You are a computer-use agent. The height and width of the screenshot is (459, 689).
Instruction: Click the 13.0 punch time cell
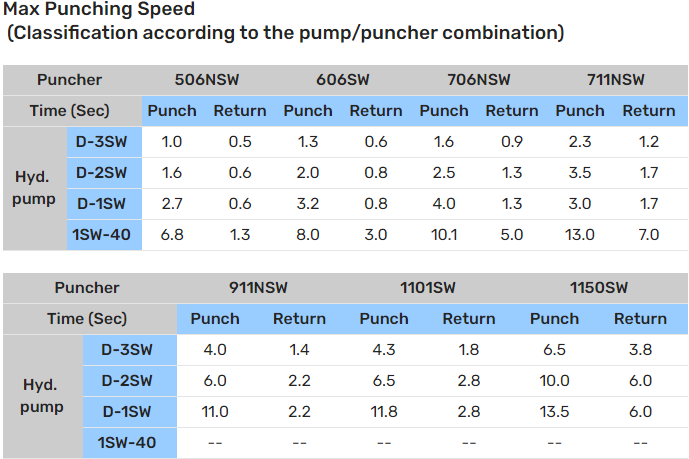pos(579,235)
